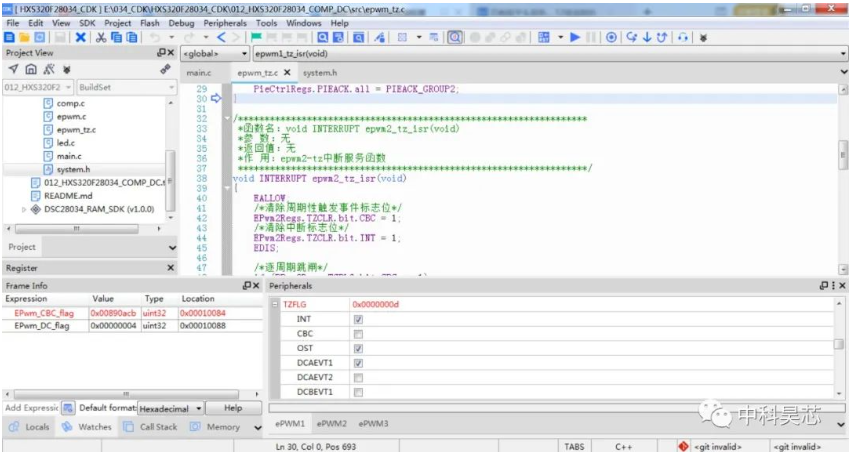
Task: Open the Locals tab
Action: click(x=30, y=427)
